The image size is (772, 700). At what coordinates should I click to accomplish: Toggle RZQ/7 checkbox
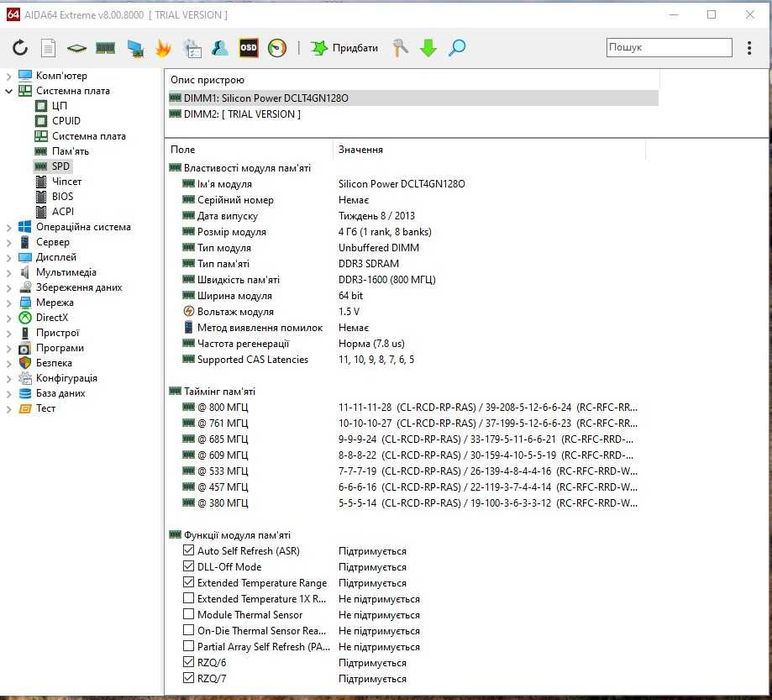tap(188, 678)
